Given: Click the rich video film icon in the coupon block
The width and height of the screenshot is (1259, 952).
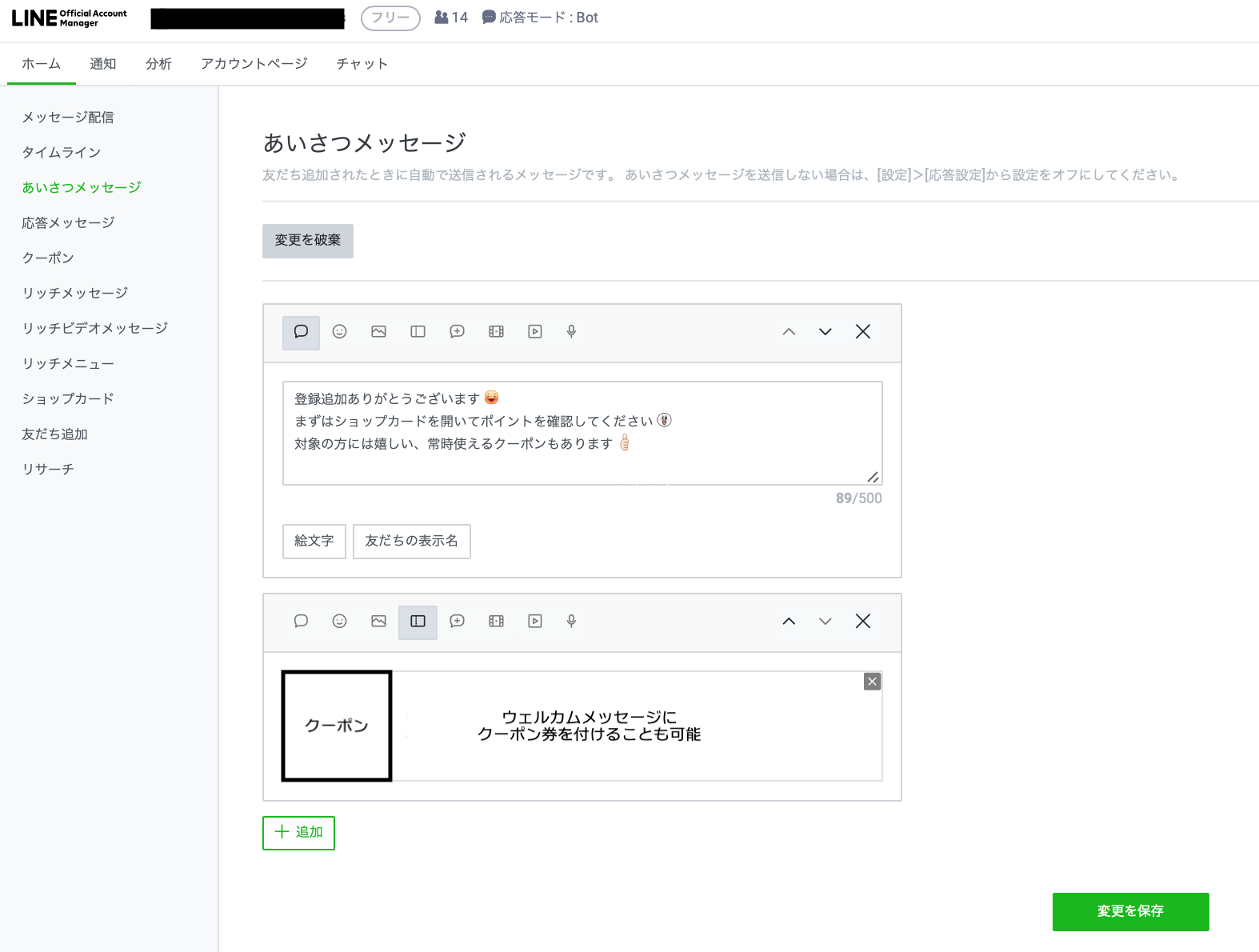Looking at the screenshot, I should point(496,622).
